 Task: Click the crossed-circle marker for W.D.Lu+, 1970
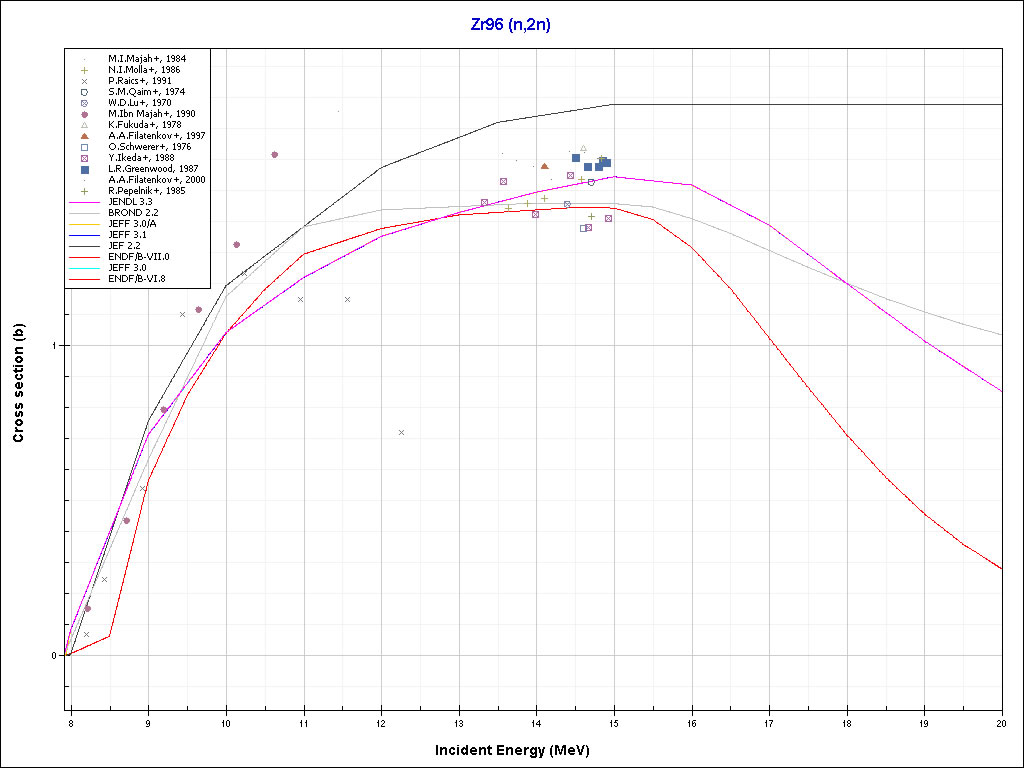(85, 103)
